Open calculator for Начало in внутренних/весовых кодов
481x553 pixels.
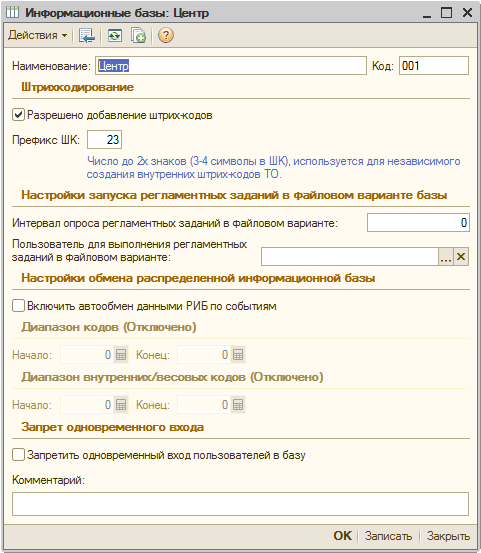tap(121, 405)
